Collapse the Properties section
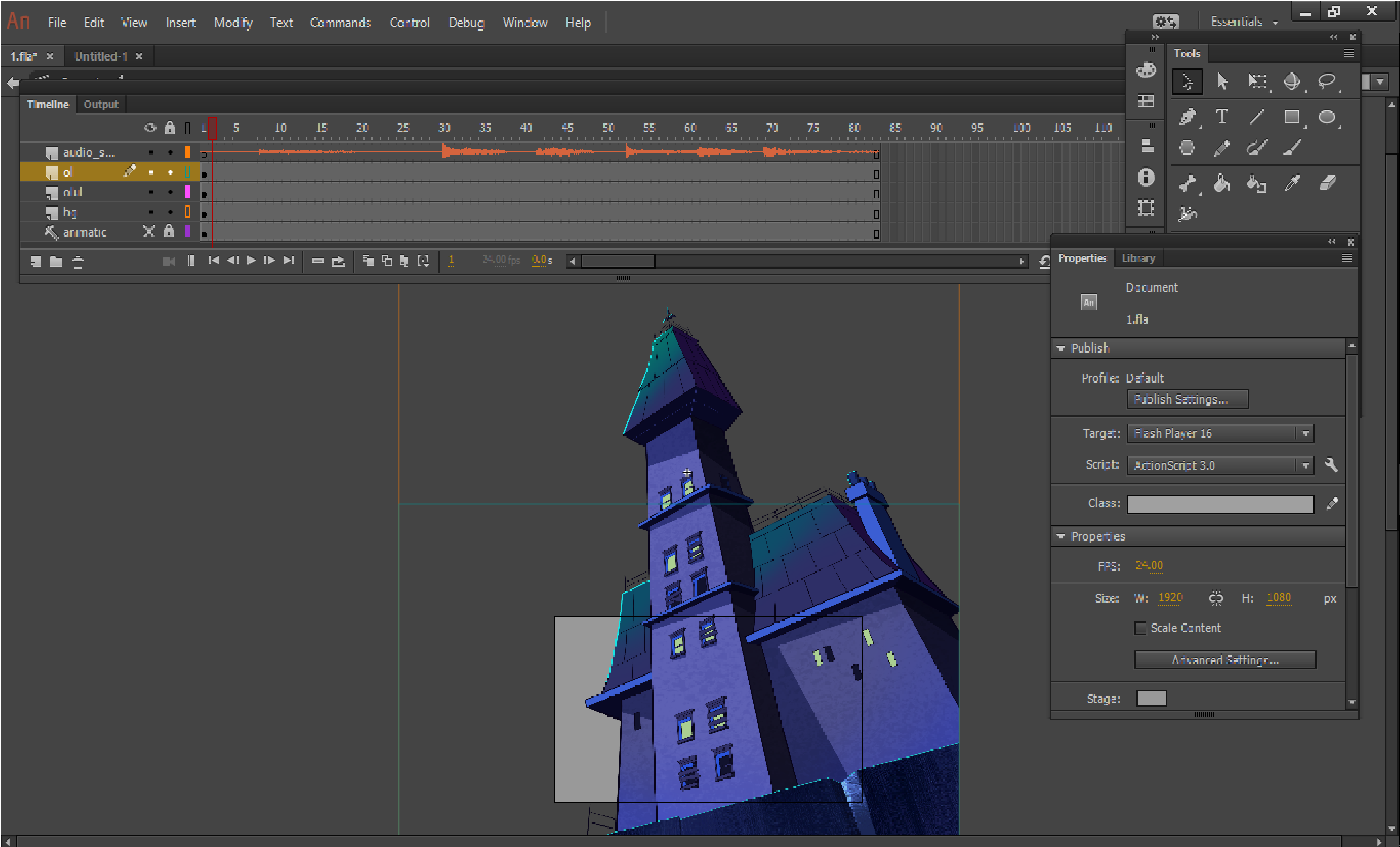This screenshot has width=1400, height=847. click(1061, 537)
